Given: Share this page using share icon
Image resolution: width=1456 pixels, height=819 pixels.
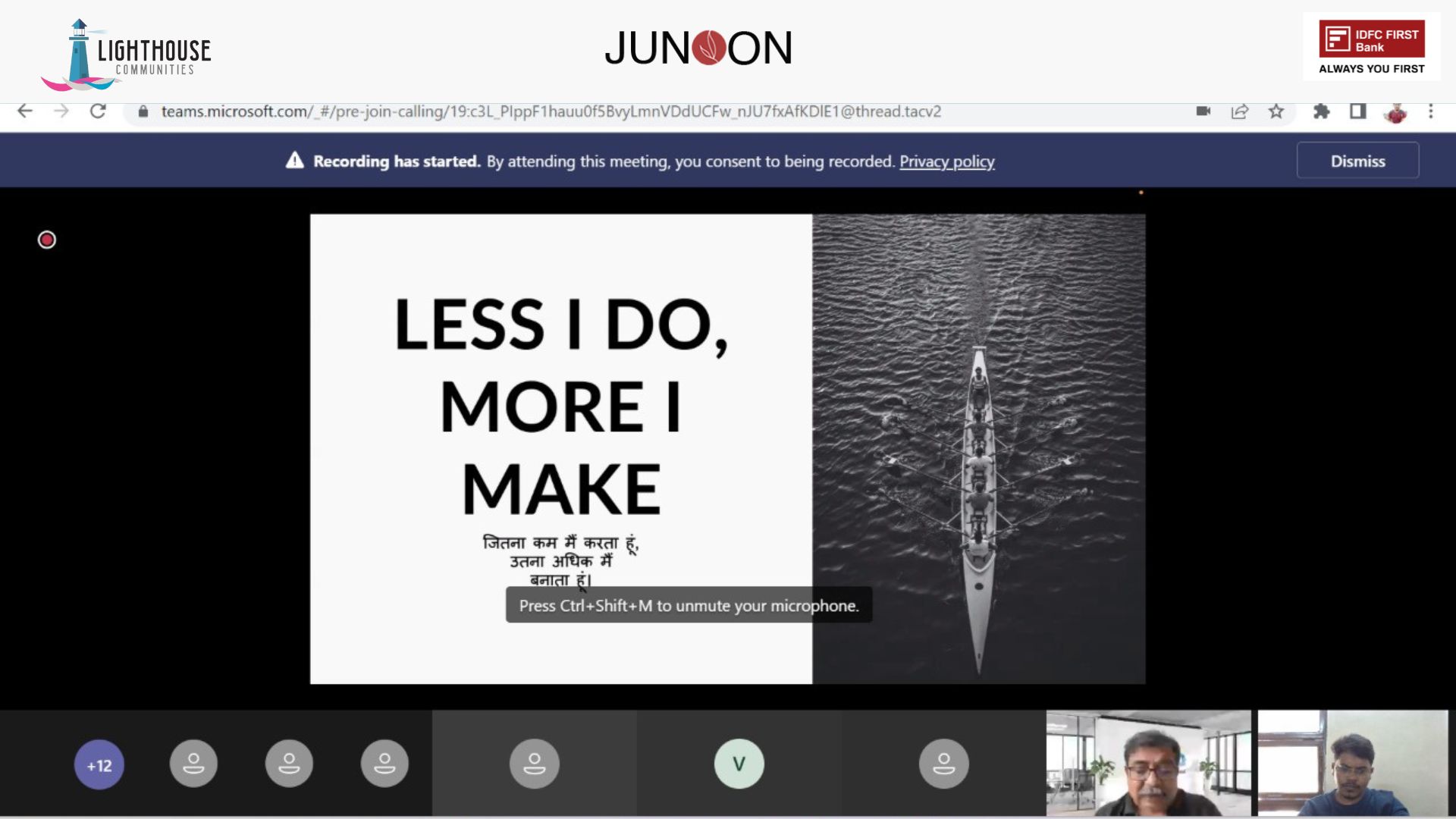Looking at the screenshot, I should click(x=1240, y=111).
